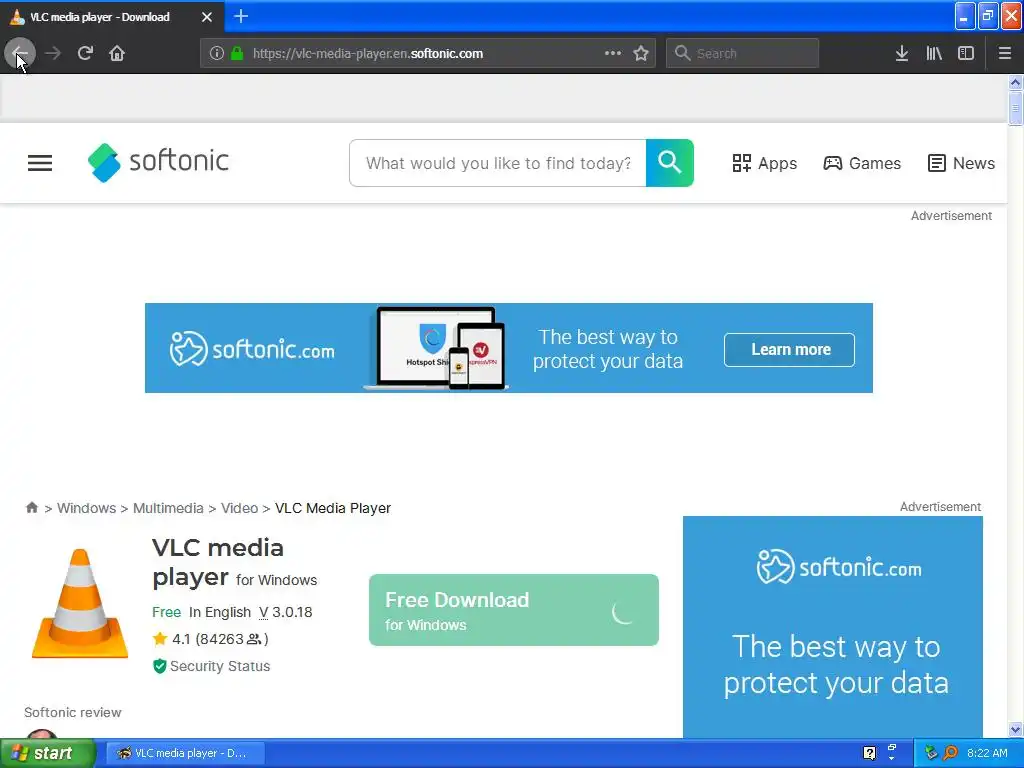The width and height of the screenshot is (1024, 768).
Task: Open Windows breadcrumb link
Action: (x=86, y=508)
